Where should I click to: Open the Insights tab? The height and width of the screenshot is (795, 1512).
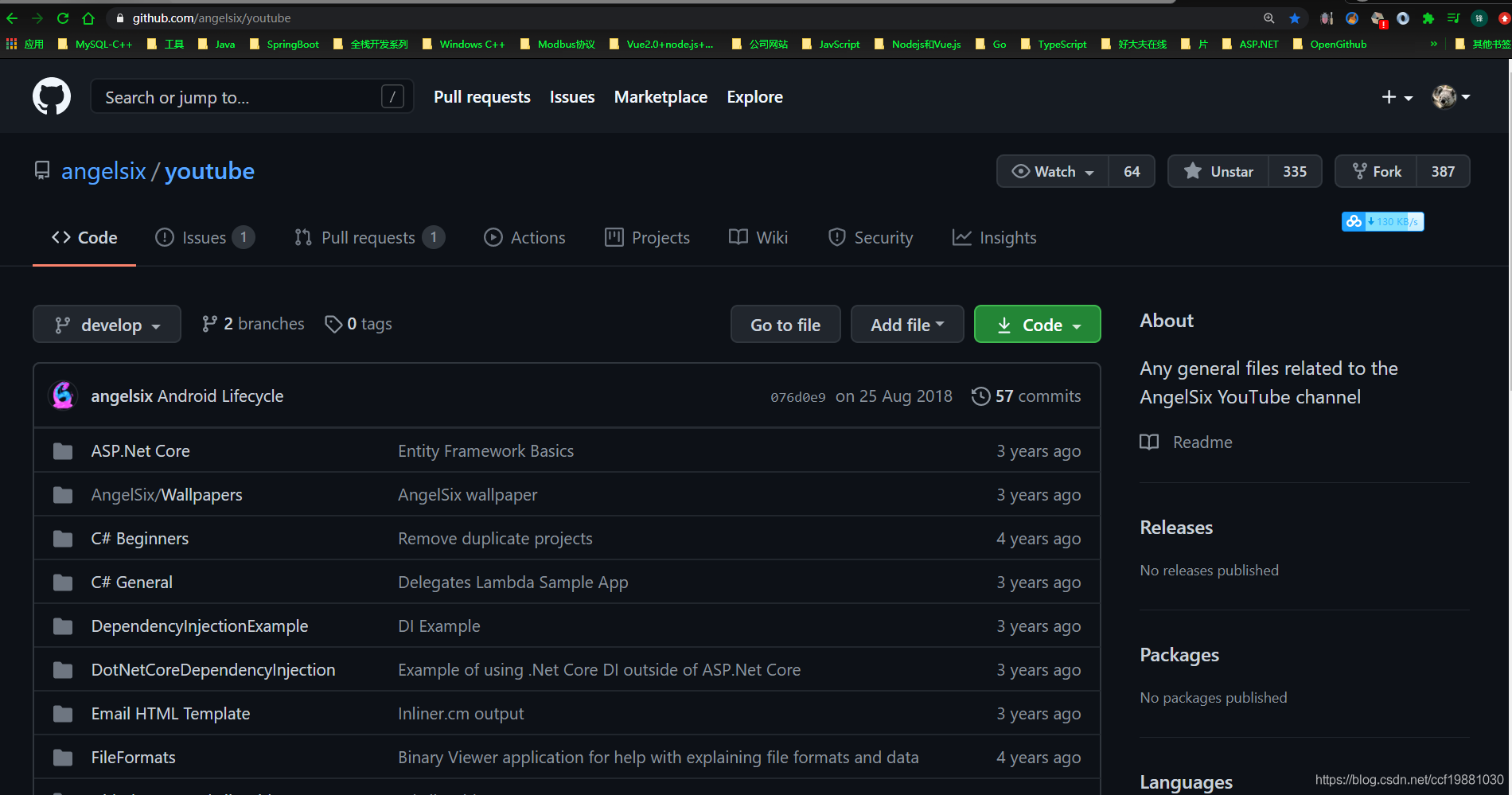994,237
